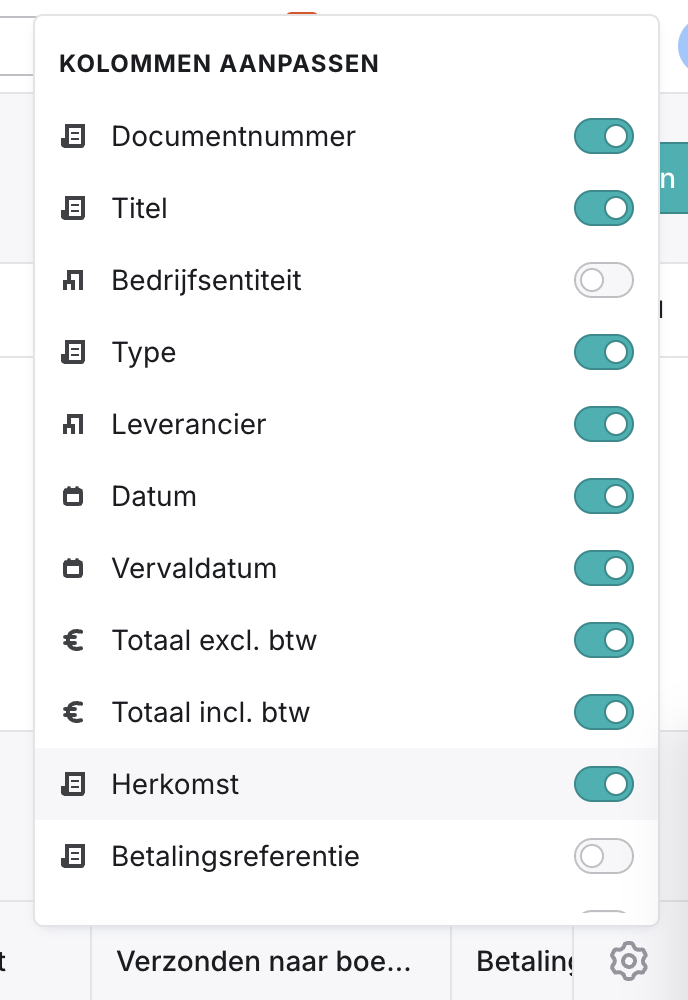The height and width of the screenshot is (1000, 688).
Task: Click the euro icon beside Totaal incl. btw
Action: pyautogui.click(x=73, y=713)
